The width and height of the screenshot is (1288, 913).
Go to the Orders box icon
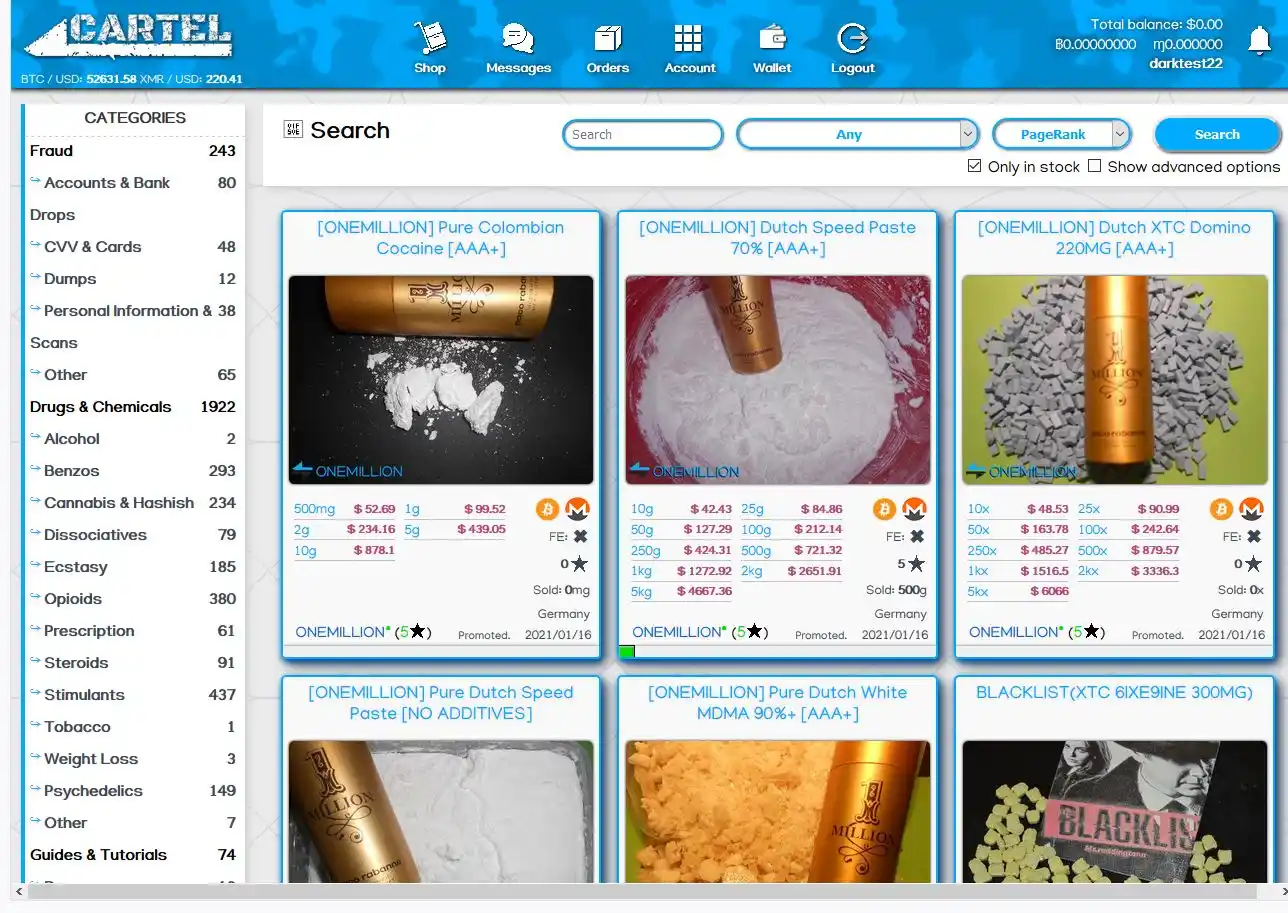coord(607,40)
